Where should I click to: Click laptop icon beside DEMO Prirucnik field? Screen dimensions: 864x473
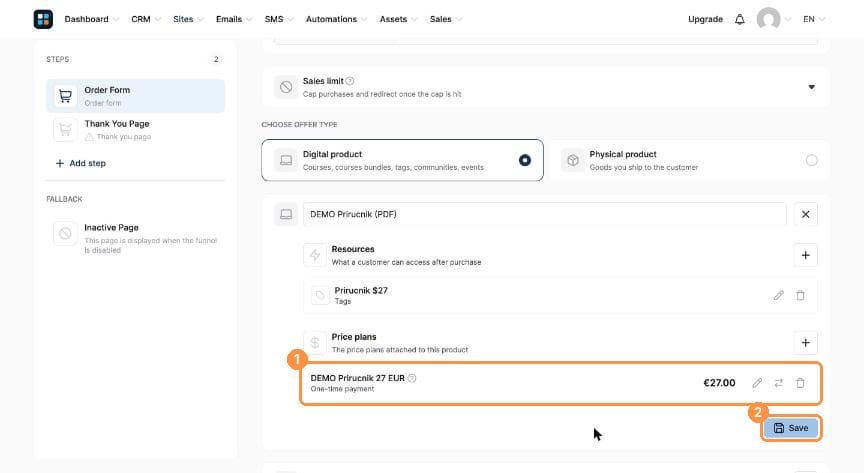[x=285, y=214]
